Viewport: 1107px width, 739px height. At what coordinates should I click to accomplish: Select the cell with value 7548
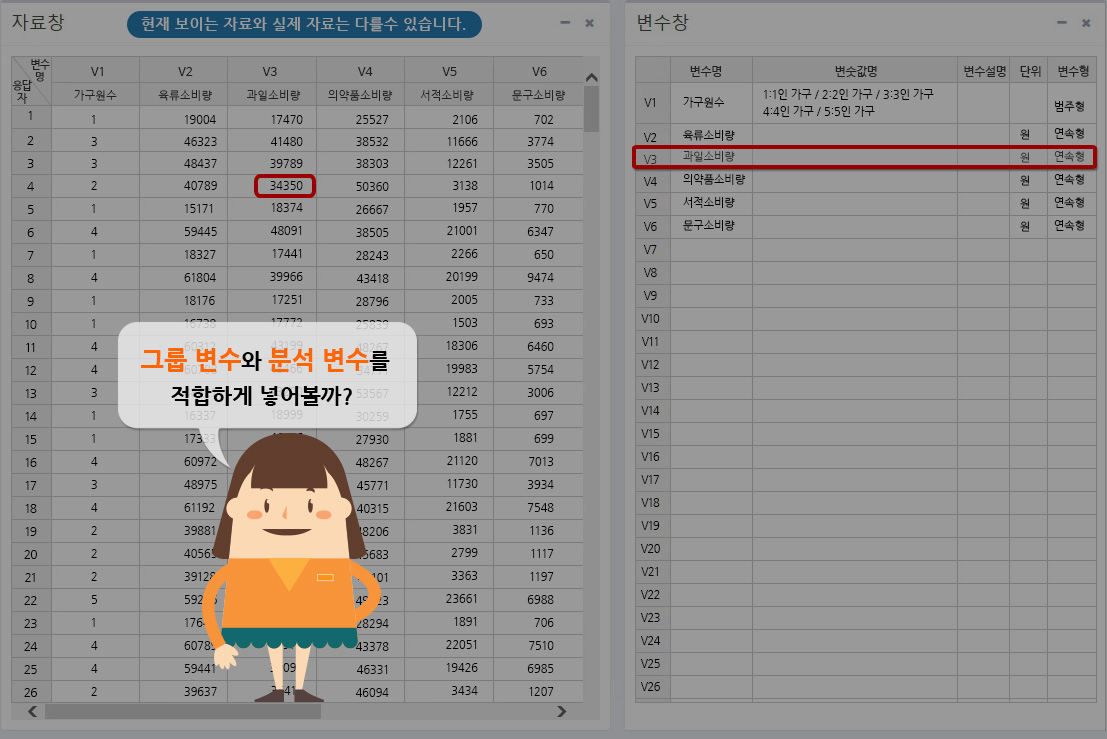pyautogui.click(x=540, y=507)
